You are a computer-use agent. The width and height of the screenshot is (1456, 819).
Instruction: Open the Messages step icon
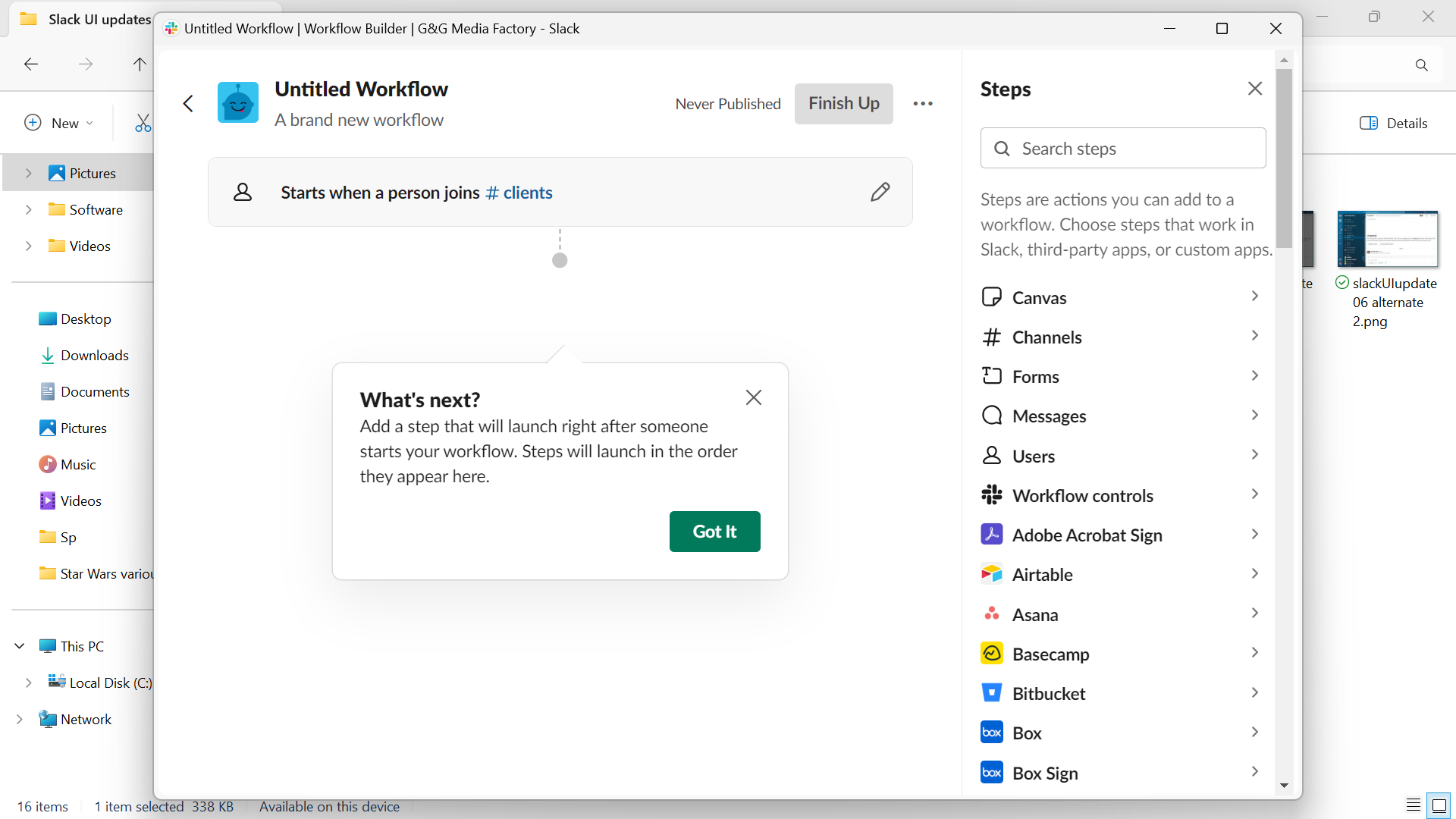point(992,416)
